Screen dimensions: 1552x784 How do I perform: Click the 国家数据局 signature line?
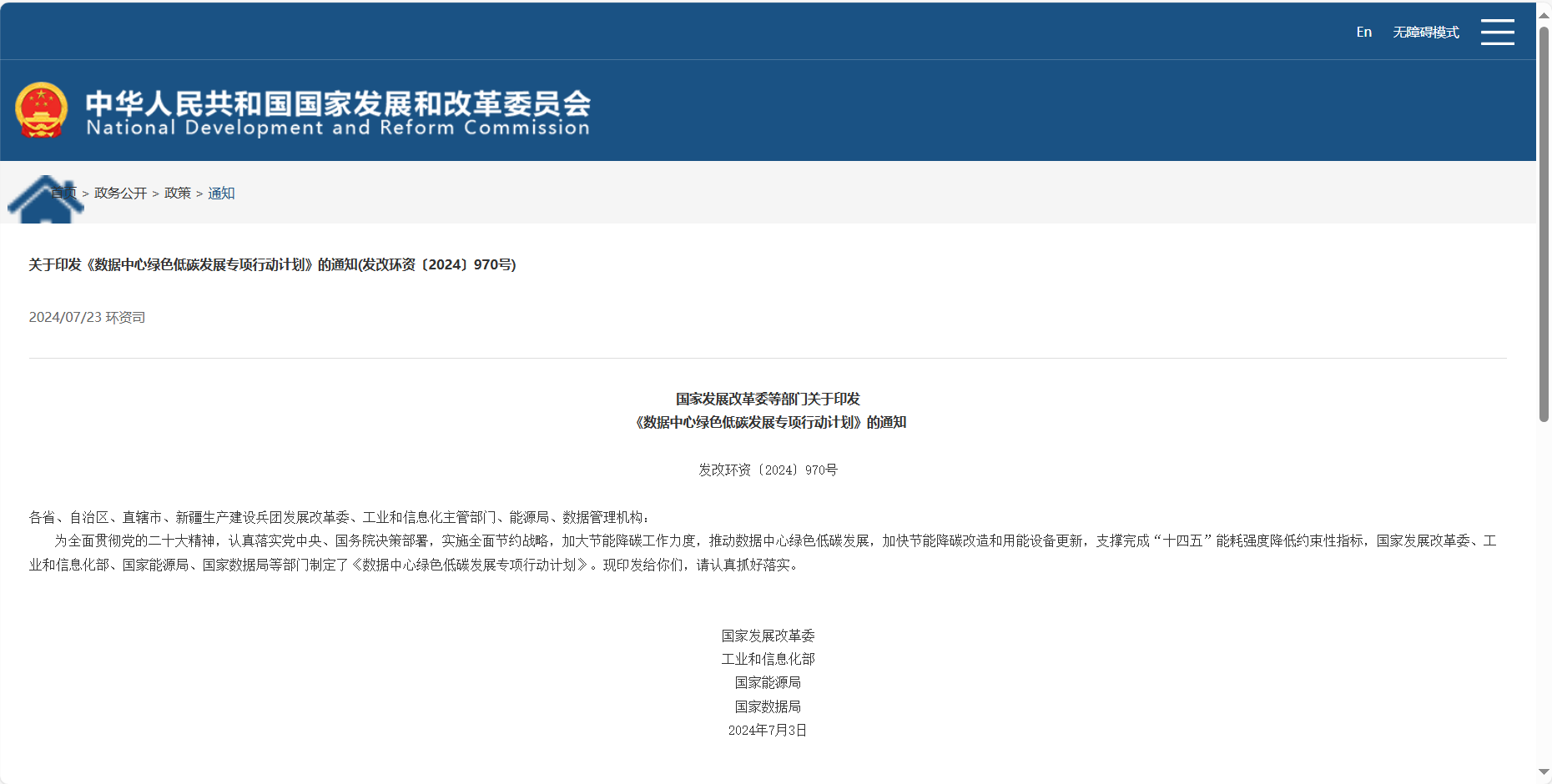tap(768, 706)
